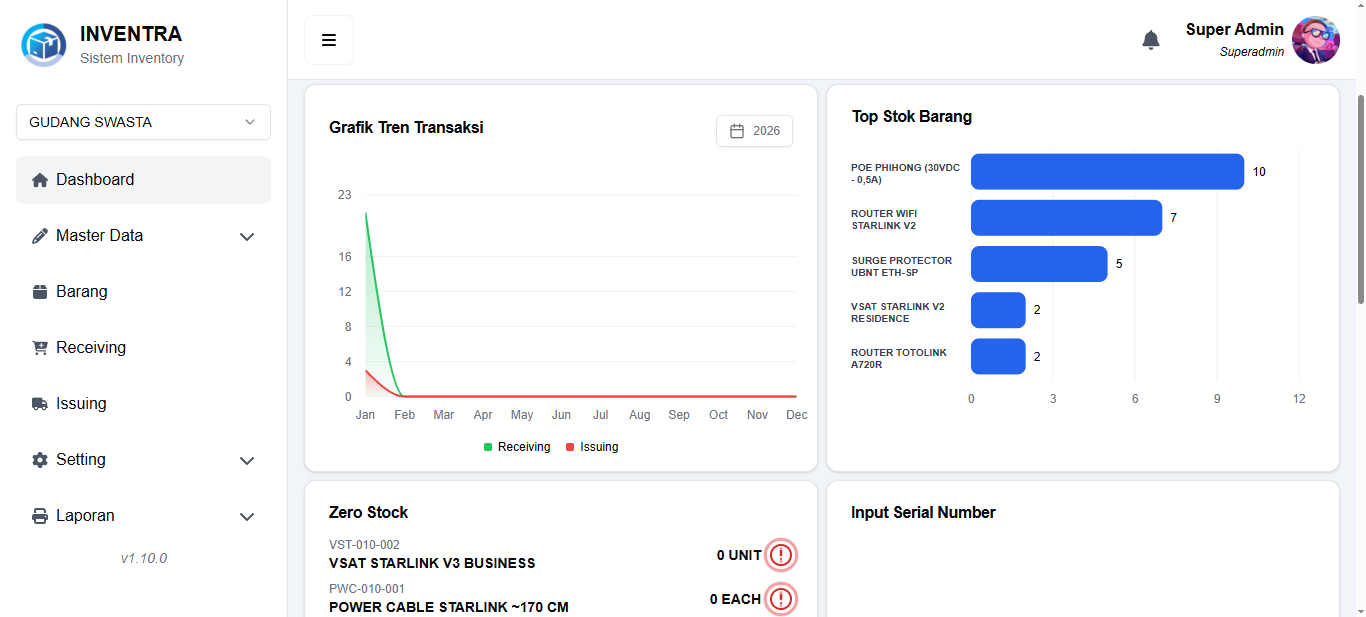
Task: Click the 2026 year selector button
Action: 754,130
